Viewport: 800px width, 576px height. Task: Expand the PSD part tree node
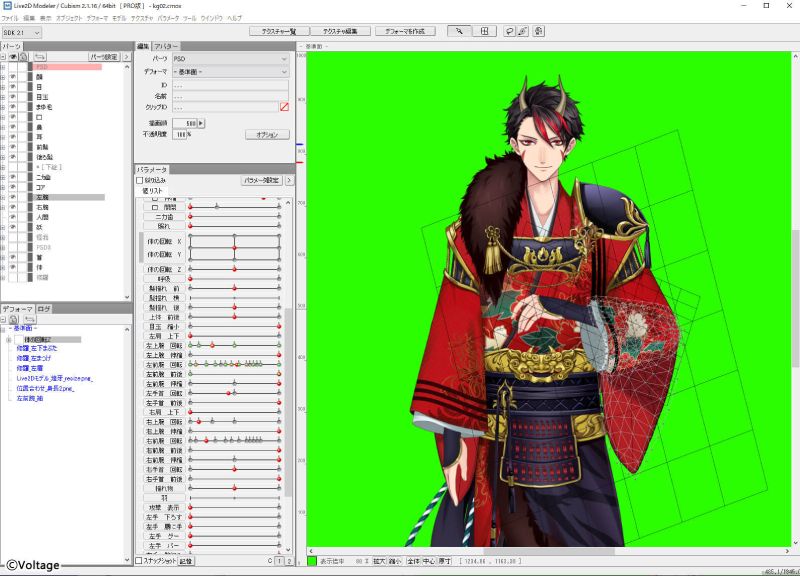pos(3,67)
